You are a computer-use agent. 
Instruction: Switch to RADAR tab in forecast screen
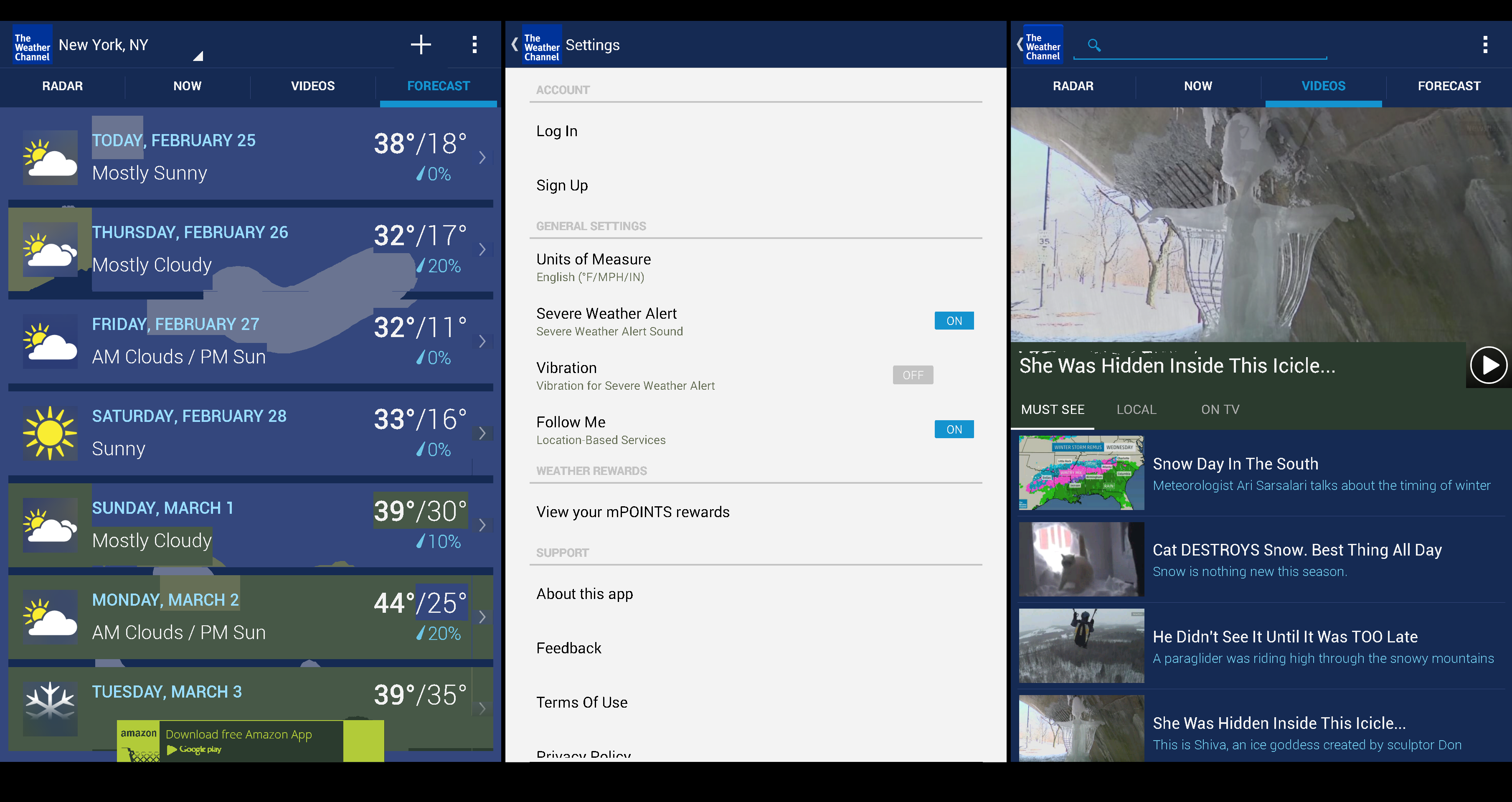pyautogui.click(x=62, y=86)
